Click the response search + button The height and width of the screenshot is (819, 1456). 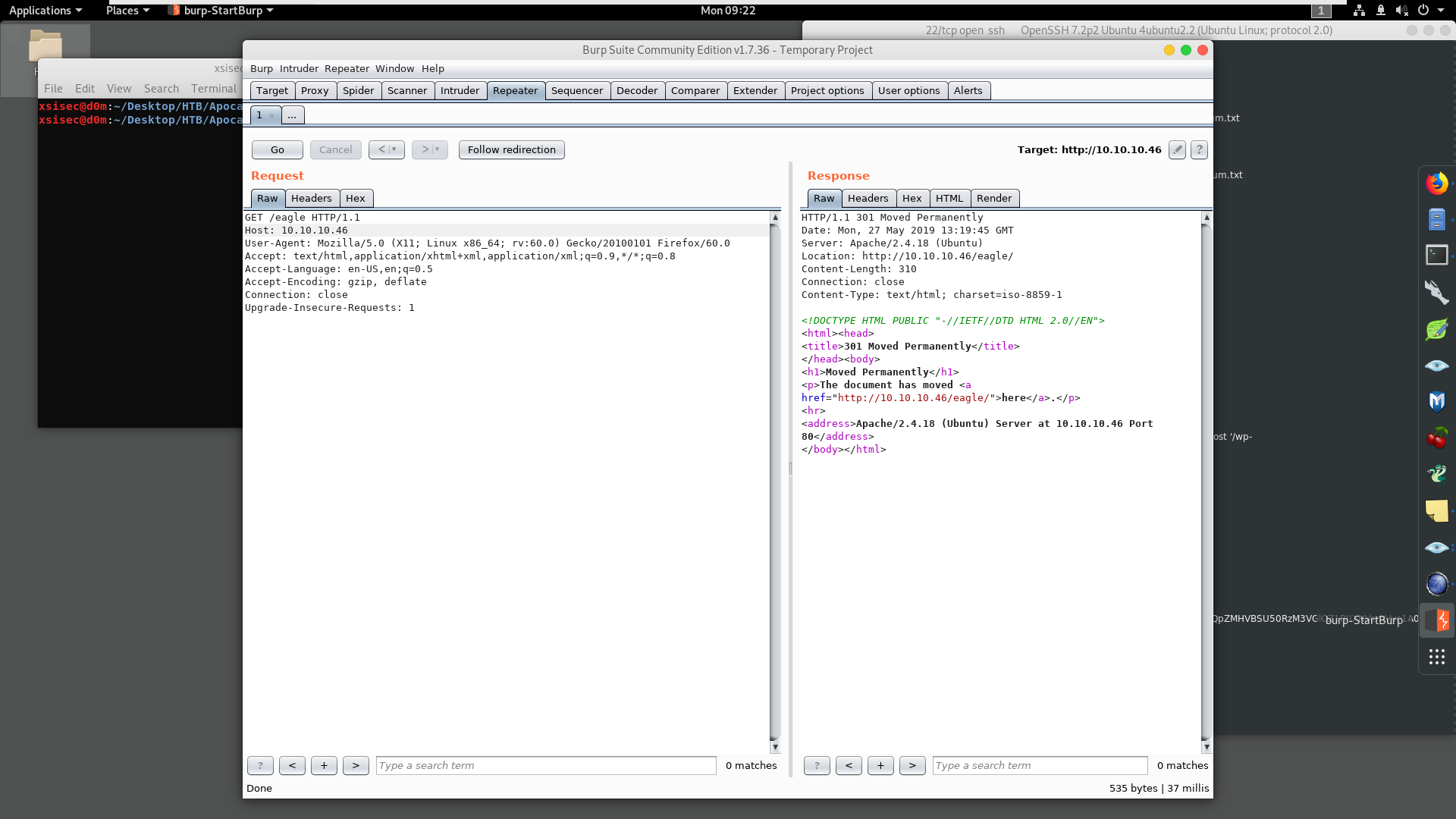880,766
